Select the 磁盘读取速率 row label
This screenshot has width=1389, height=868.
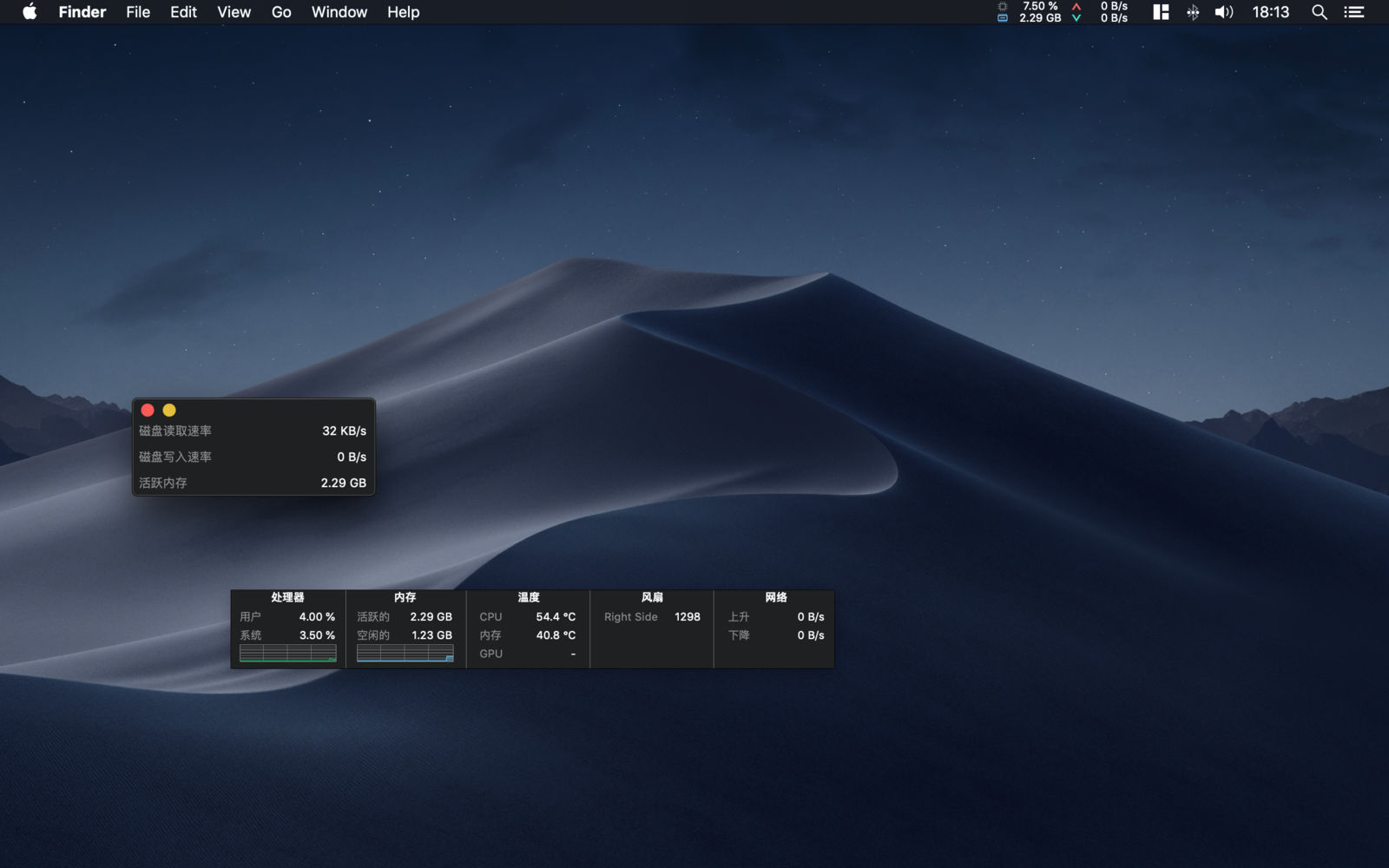tap(175, 431)
